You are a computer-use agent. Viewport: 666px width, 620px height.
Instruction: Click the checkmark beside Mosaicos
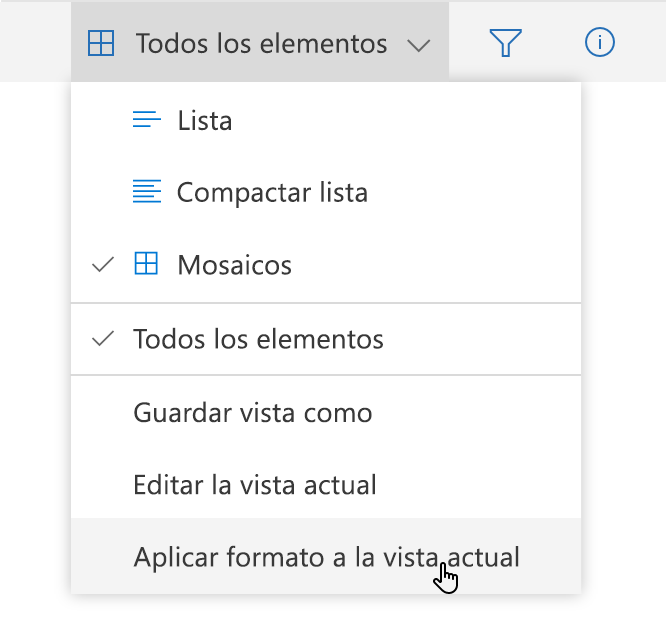pyautogui.click(x=102, y=265)
